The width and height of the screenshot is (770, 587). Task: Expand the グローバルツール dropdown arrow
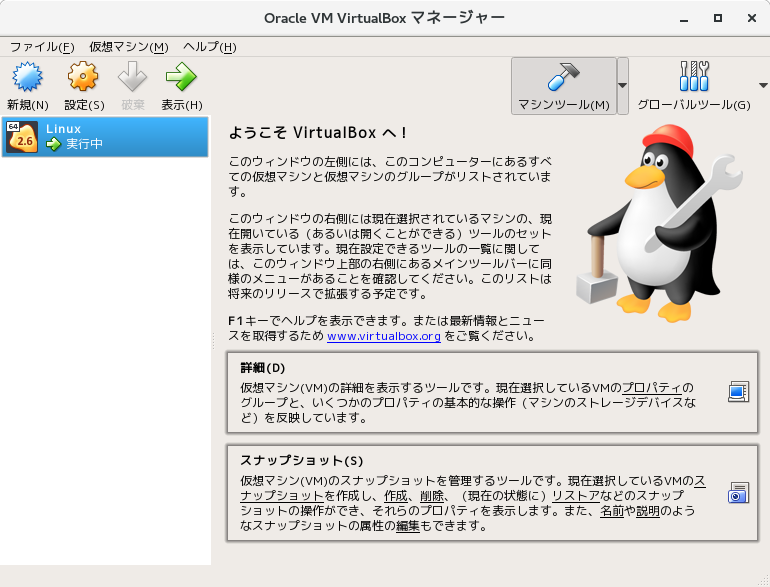[763, 85]
